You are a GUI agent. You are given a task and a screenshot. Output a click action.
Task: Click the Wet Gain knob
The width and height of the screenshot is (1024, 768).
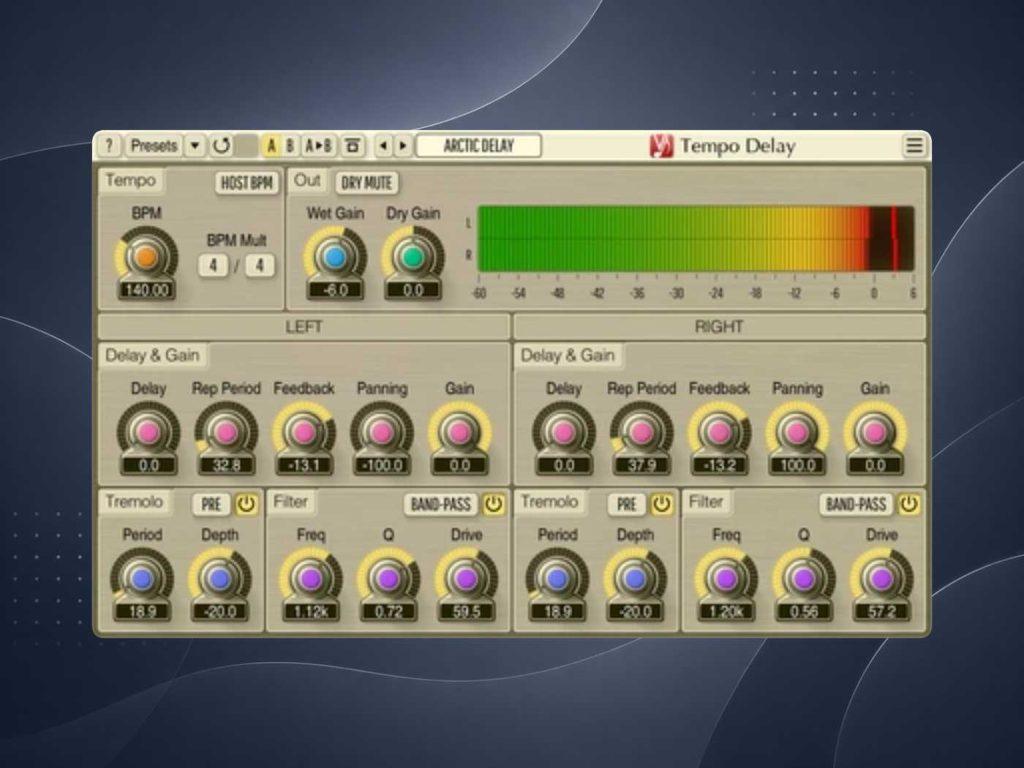pyautogui.click(x=335, y=256)
